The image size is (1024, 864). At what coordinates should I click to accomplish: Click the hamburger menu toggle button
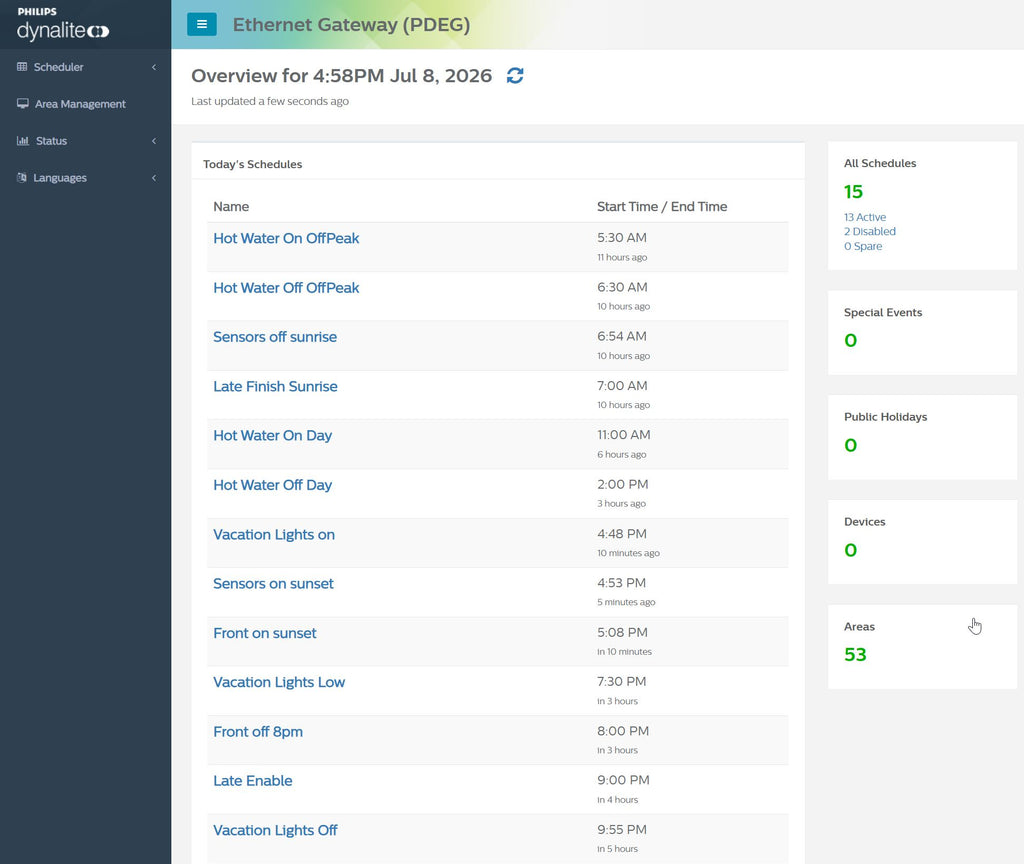pos(202,24)
